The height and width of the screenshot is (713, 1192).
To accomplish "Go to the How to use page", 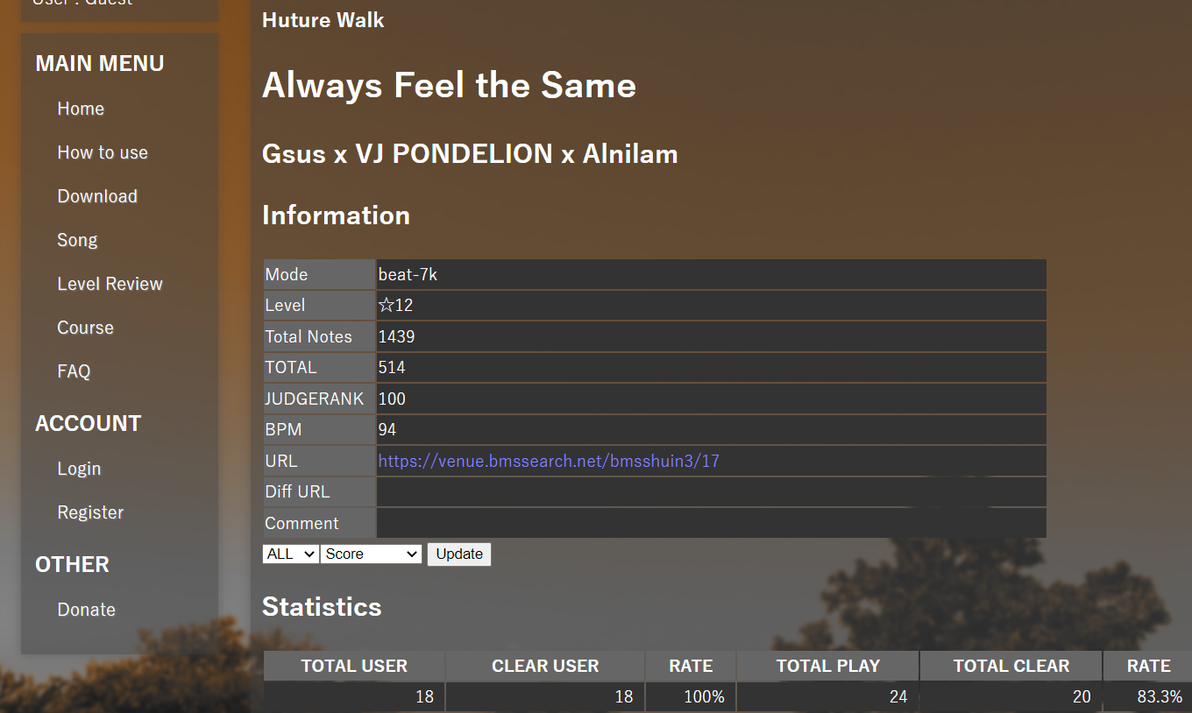I will (103, 153).
